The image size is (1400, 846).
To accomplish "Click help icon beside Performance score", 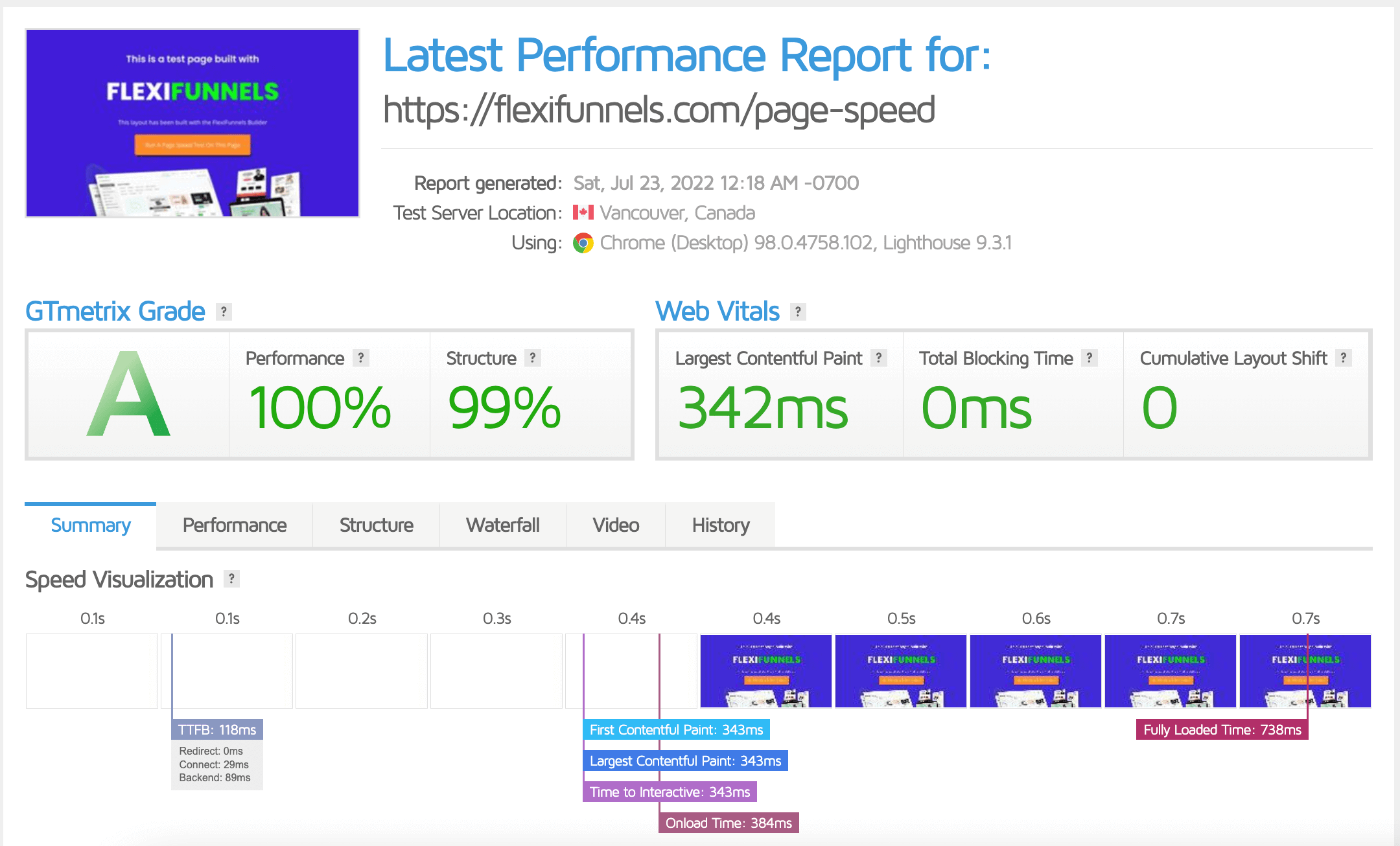I will 361,358.
